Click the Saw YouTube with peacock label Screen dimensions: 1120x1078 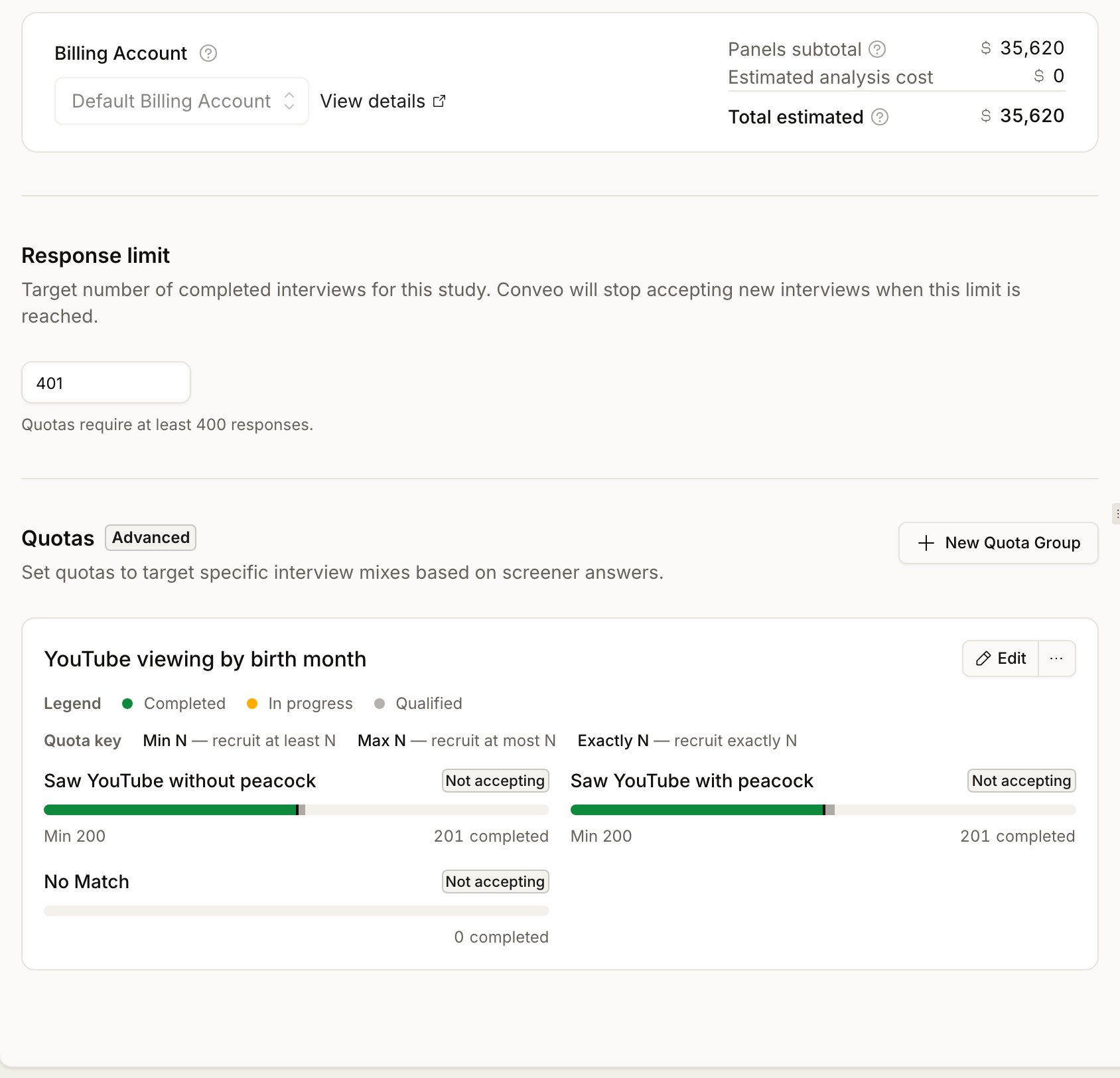[692, 781]
